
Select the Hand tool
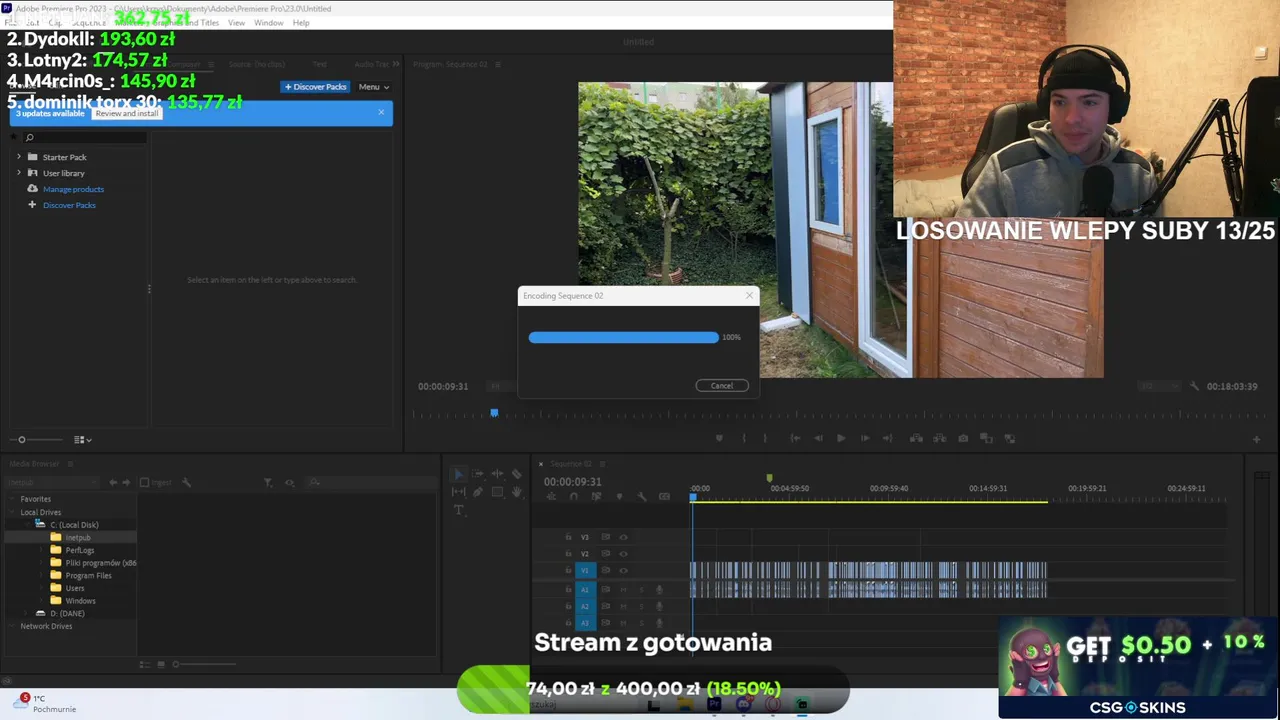pyautogui.click(x=516, y=492)
